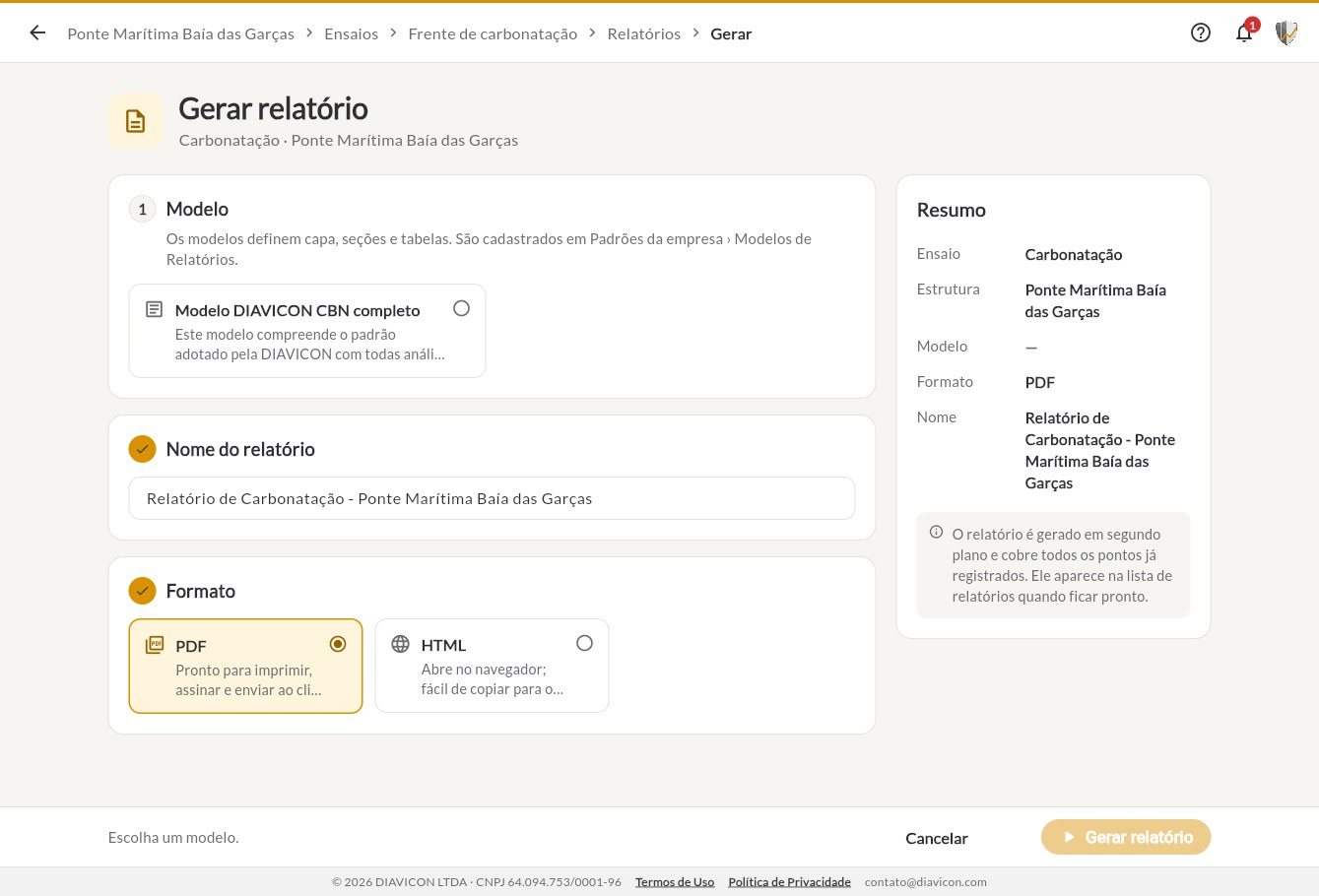1319x896 pixels.
Task: Click the Gerar relatório button
Action: pyautogui.click(x=1126, y=837)
